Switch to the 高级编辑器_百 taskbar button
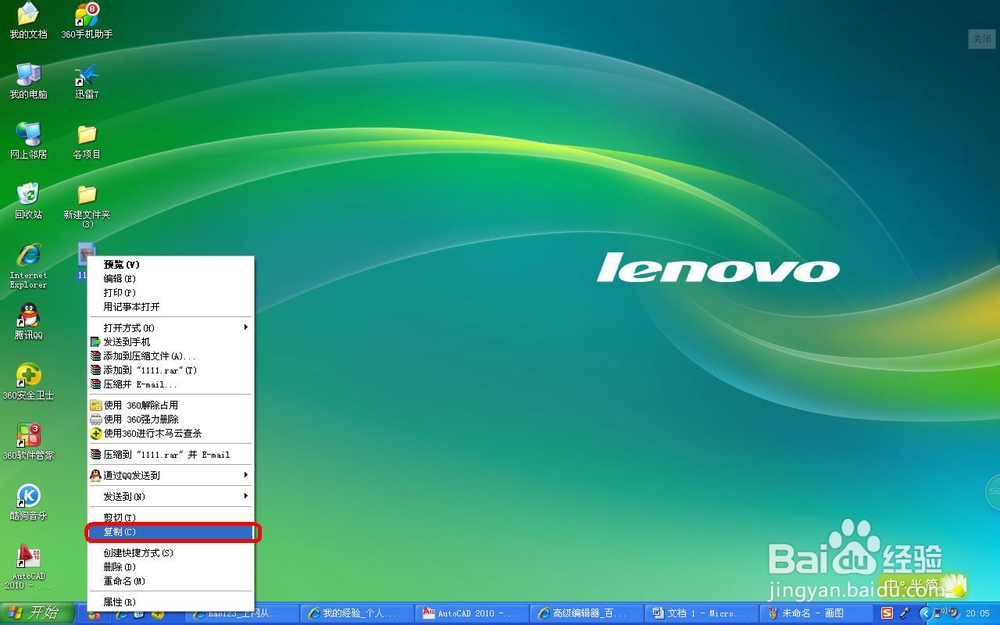 (586, 614)
